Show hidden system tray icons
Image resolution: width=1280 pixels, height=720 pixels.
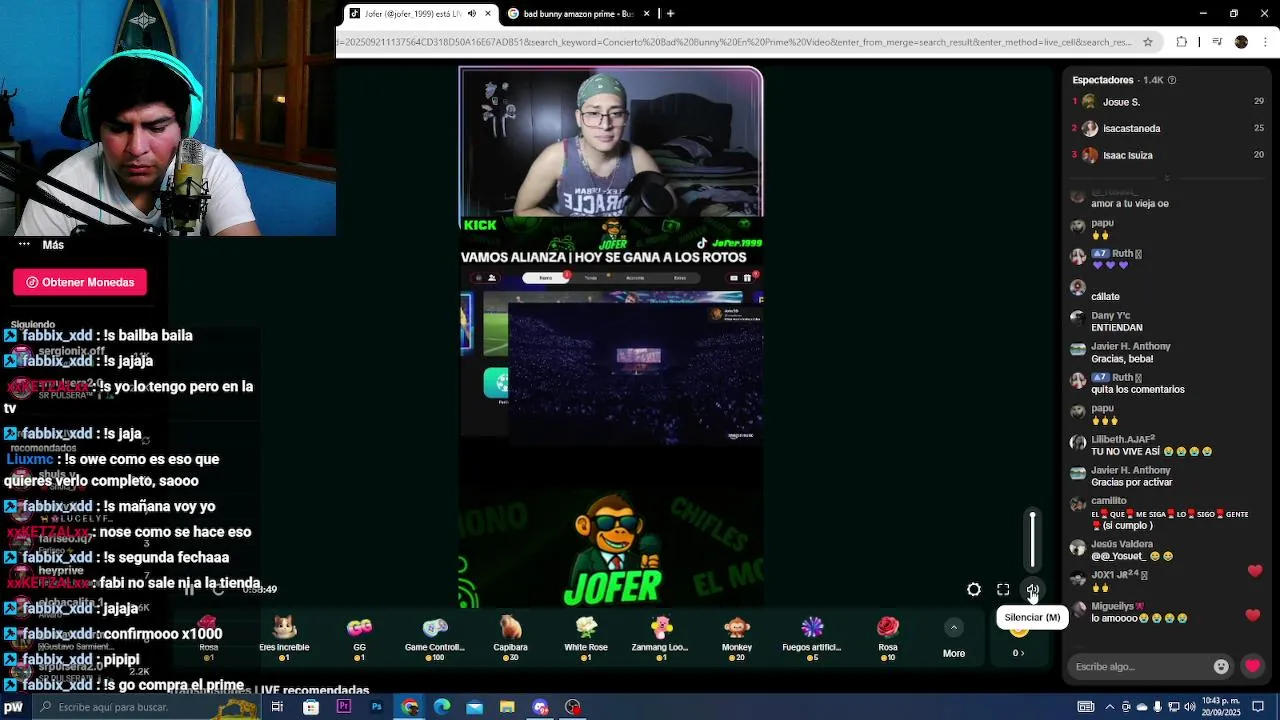[1111, 707]
